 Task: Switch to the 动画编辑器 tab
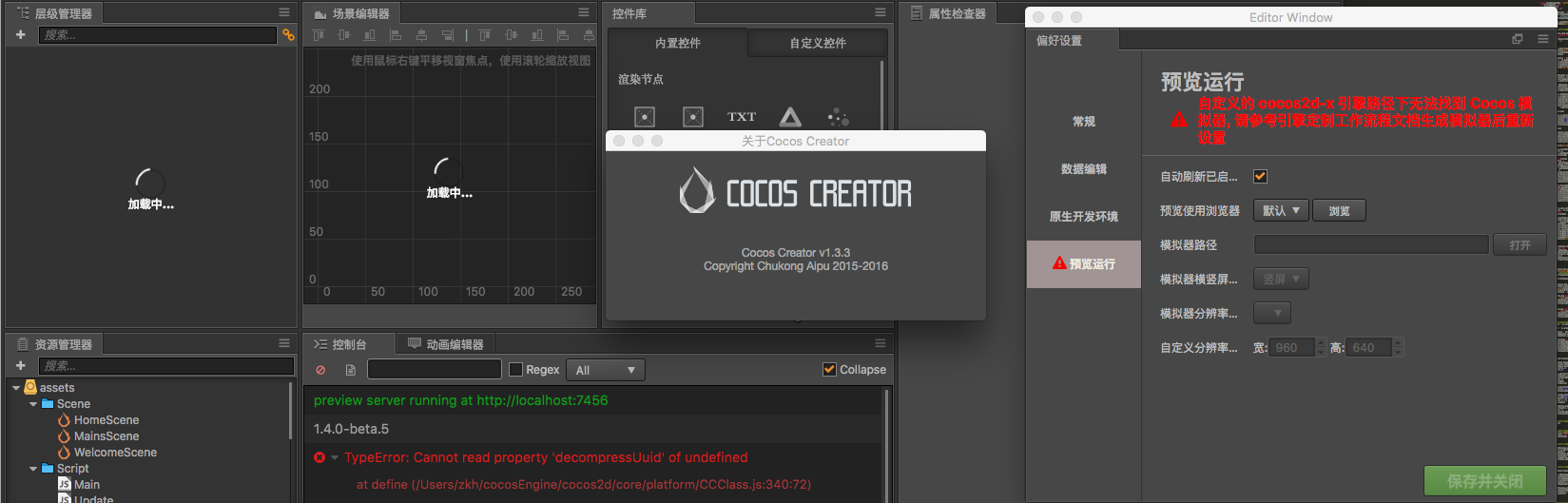(446, 344)
